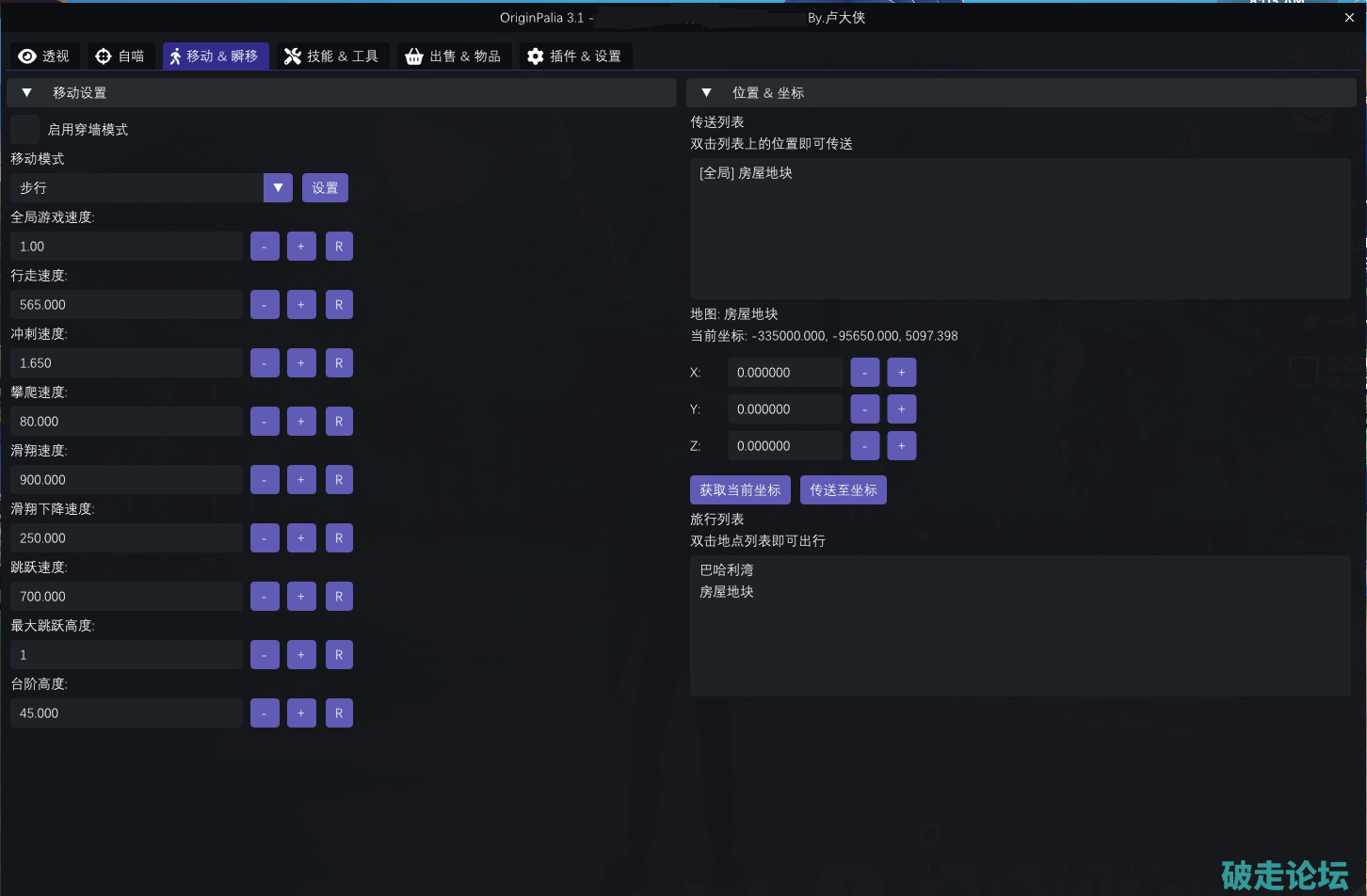Click the 设置 button beside movement mode
This screenshot has height=896, width=1367.
coord(325,188)
